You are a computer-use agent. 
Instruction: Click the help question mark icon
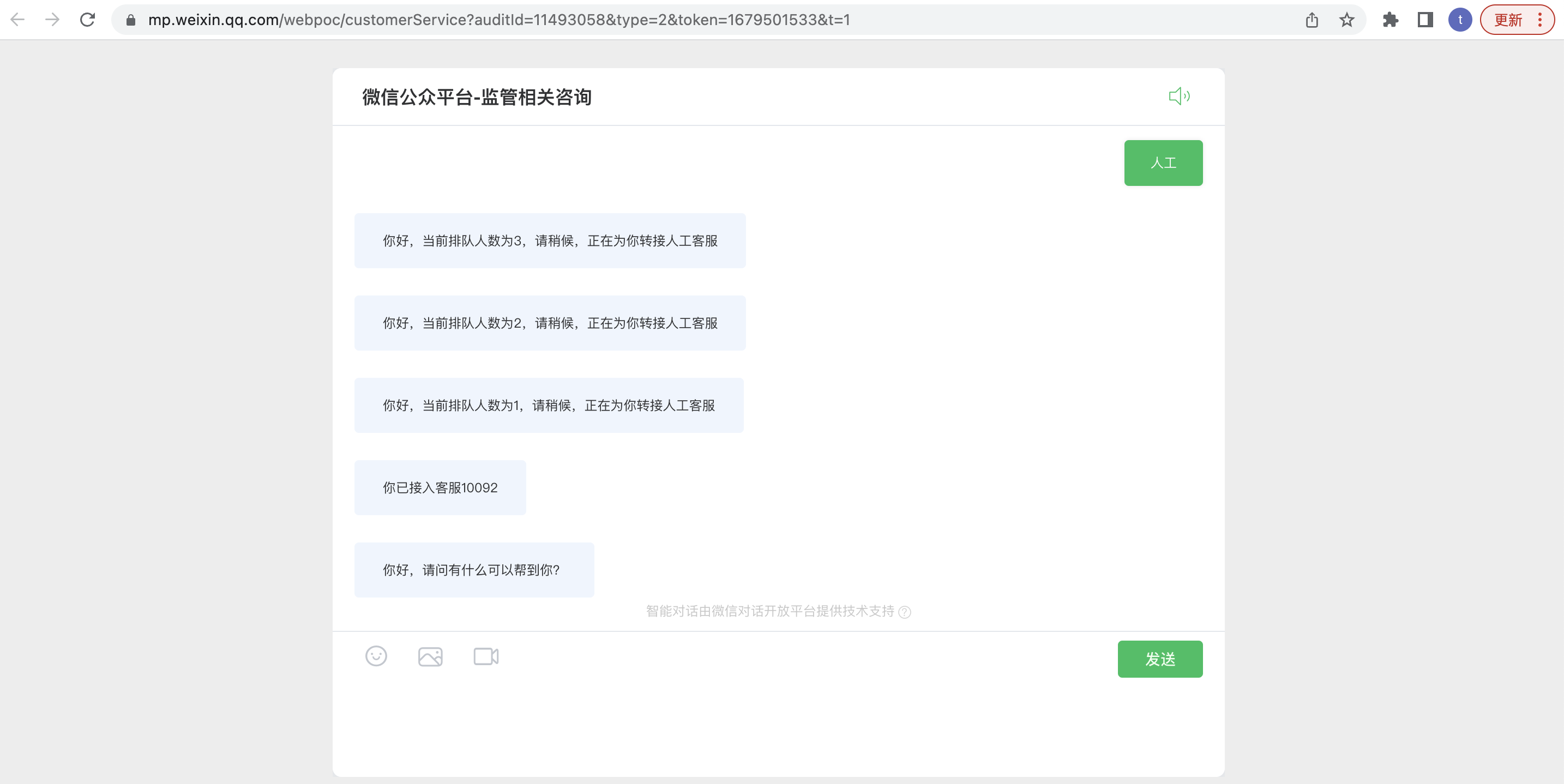point(905,612)
